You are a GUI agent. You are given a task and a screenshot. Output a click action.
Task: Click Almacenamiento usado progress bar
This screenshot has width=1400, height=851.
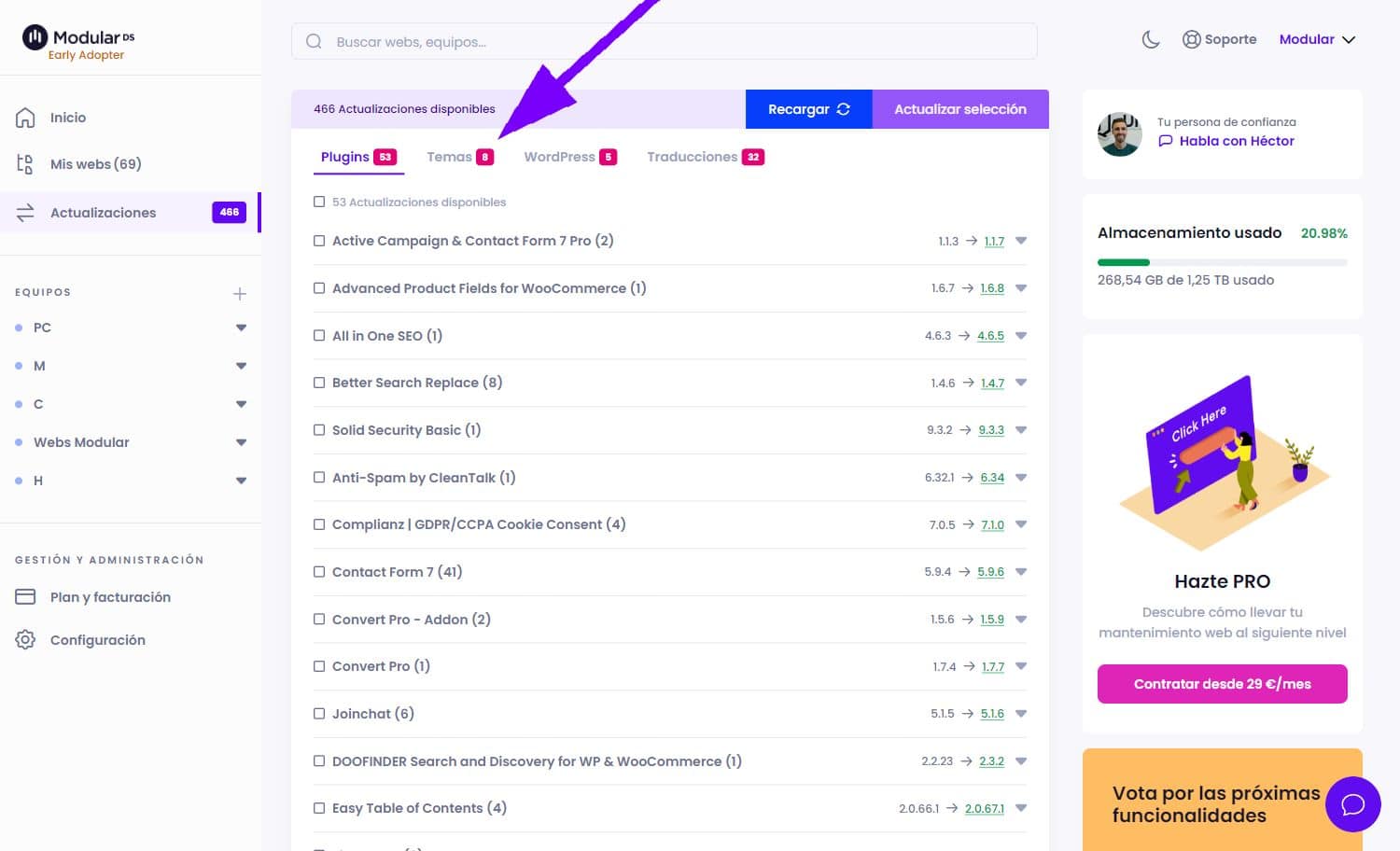(1223, 262)
